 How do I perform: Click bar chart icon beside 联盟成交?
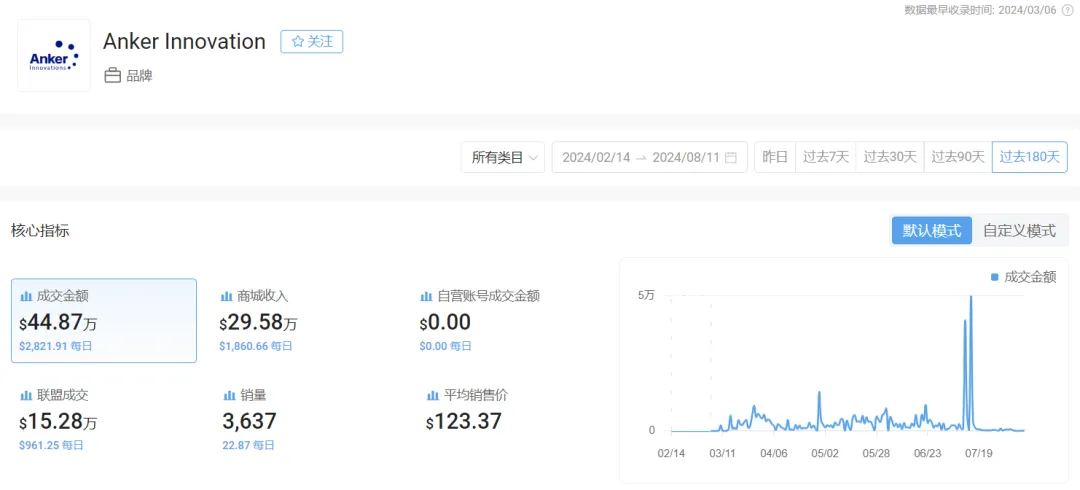[x=26, y=396]
